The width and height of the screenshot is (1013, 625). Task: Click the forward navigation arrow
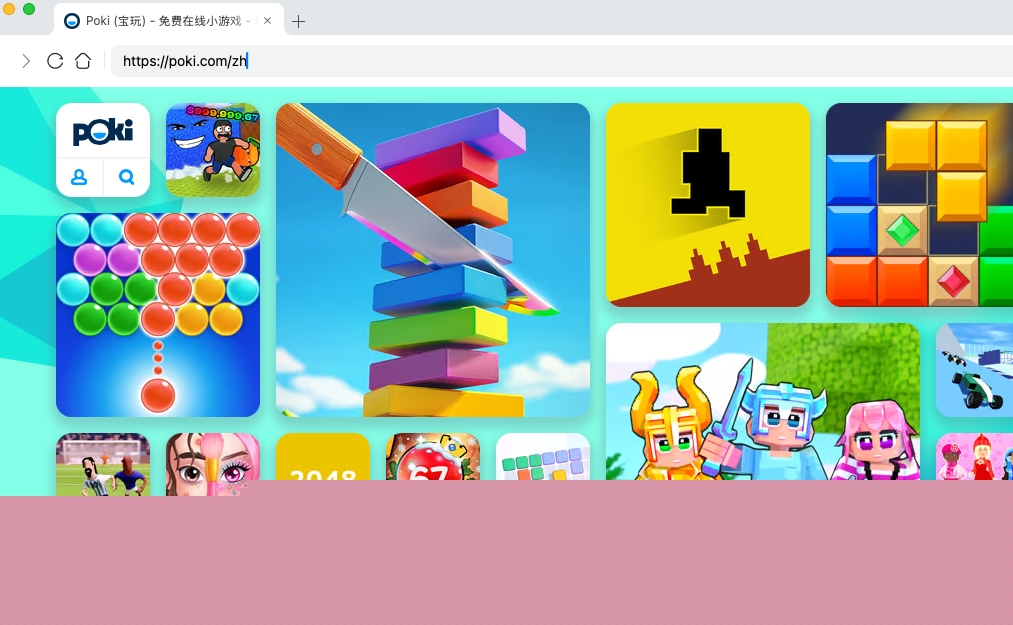point(26,61)
